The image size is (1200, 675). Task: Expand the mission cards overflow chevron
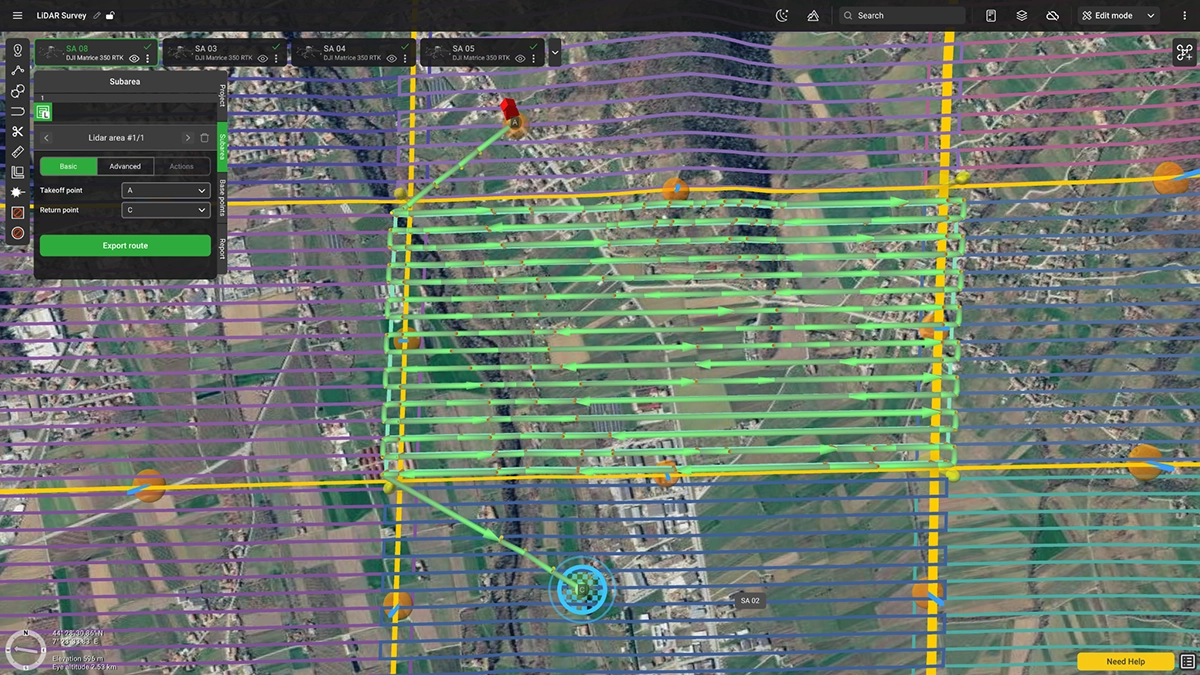click(555, 53)
